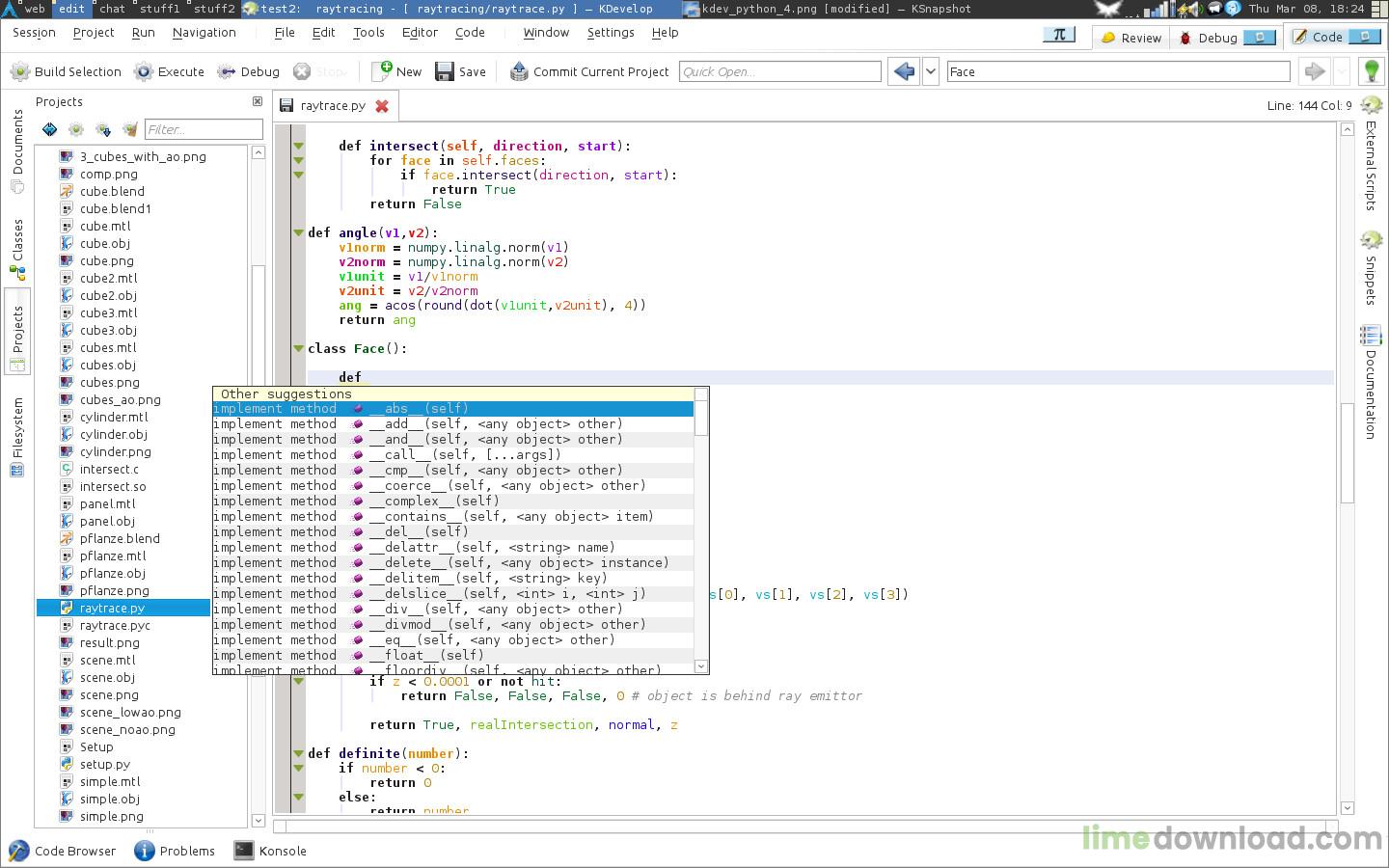Collapse the 'class Face' code fold marker
The image size is (1389, 868).
(x=299, y=349)
